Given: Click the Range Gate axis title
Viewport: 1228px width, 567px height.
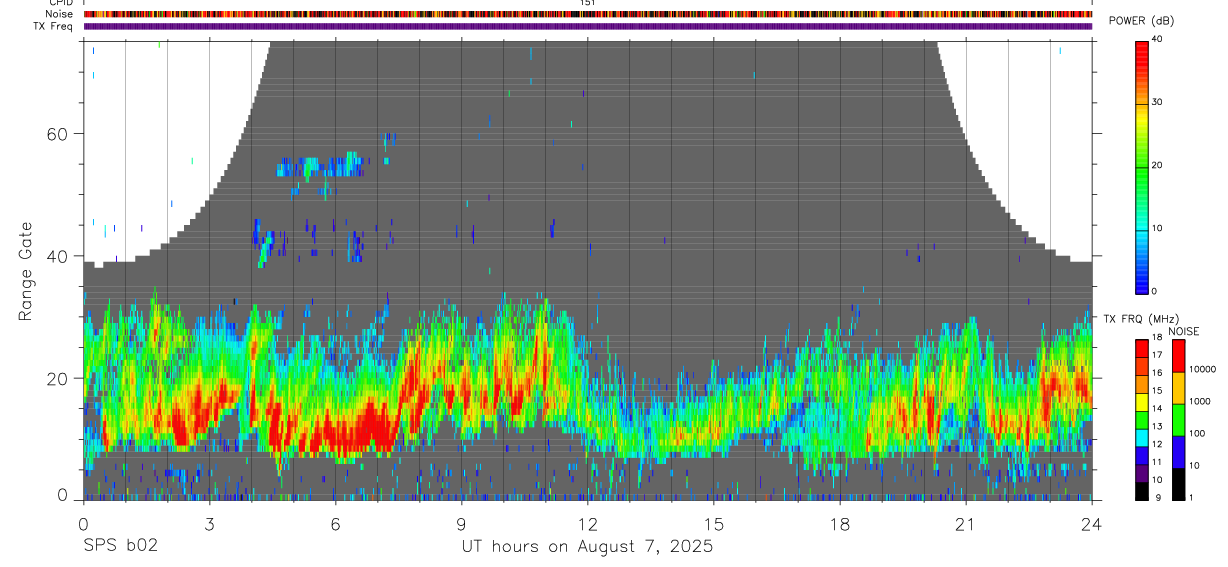Looking at the screenshot, I should [26, 272].
